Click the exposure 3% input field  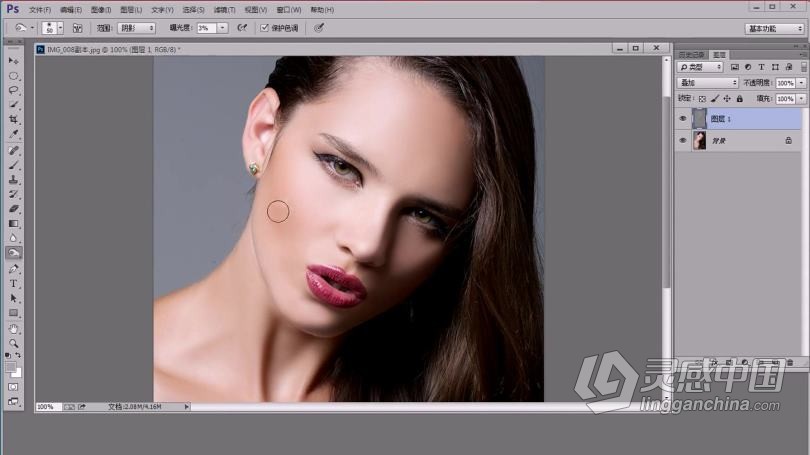[x=207, y=28]
